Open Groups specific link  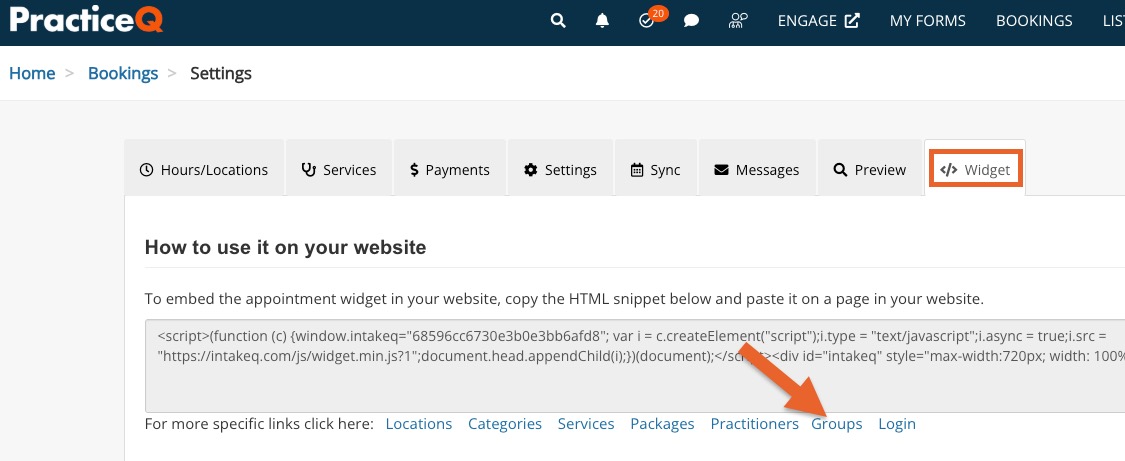(837, 424)
